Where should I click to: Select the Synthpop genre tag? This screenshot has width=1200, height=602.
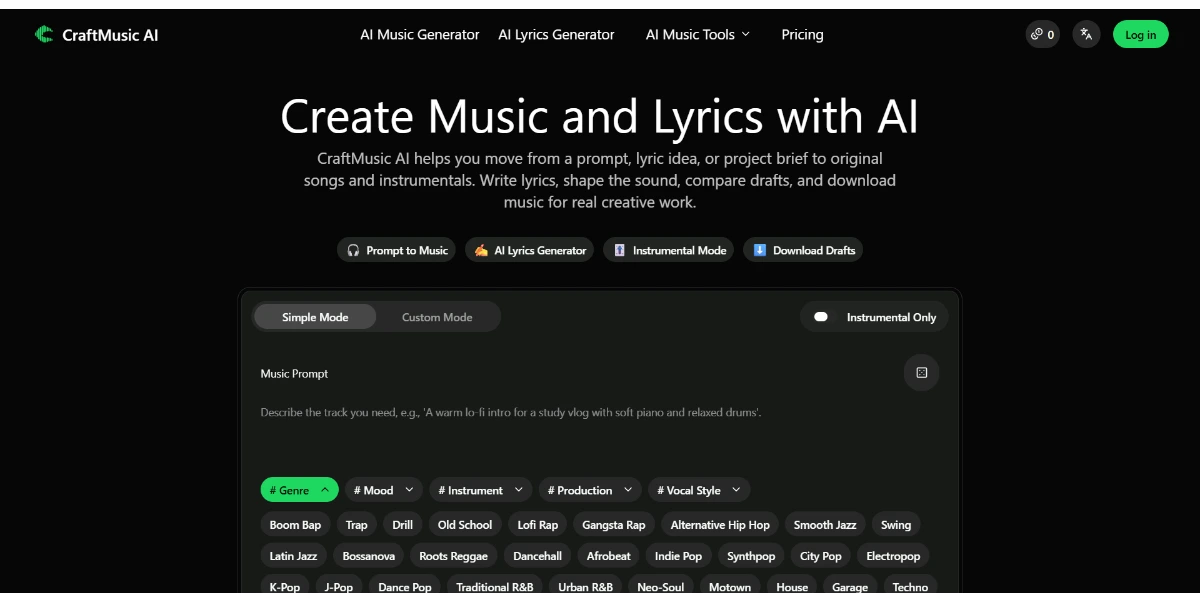751,556
